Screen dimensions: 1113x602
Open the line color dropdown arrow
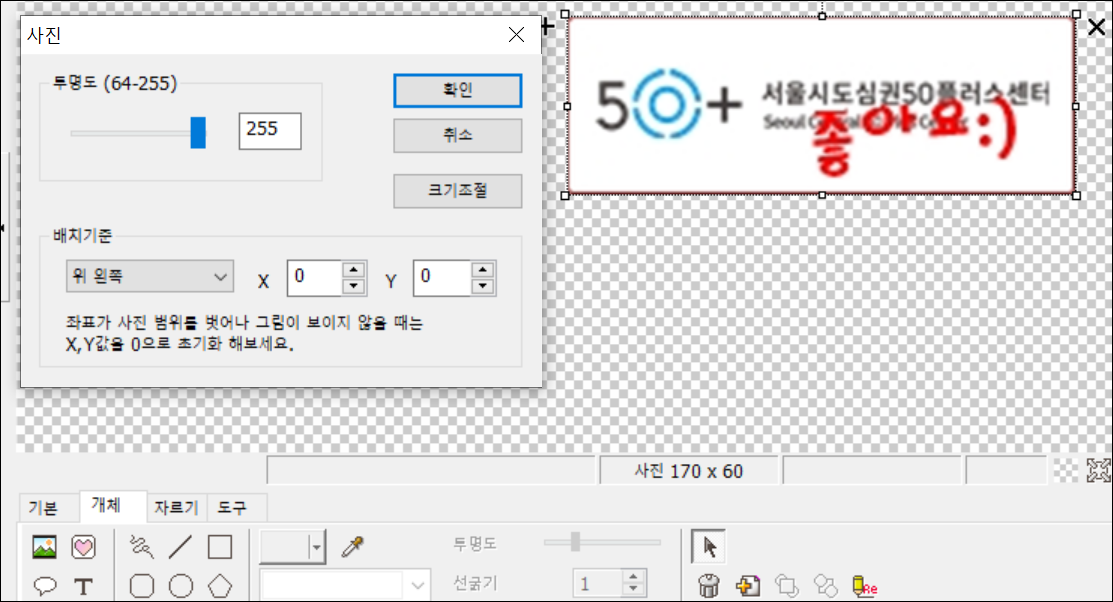click(316, 547)
